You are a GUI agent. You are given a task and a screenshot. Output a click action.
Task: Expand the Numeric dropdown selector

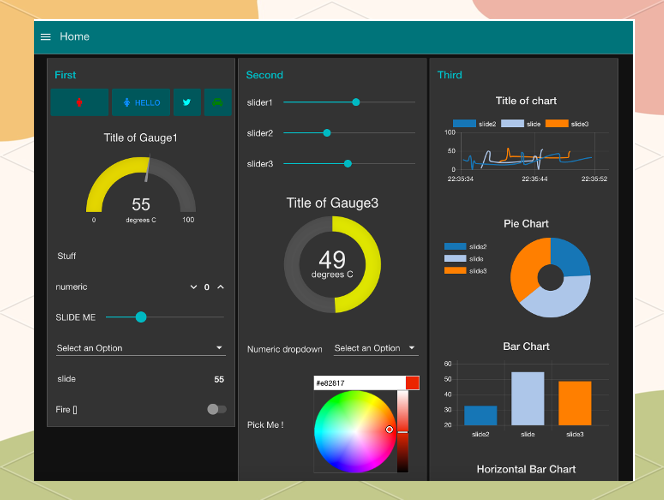375,348
